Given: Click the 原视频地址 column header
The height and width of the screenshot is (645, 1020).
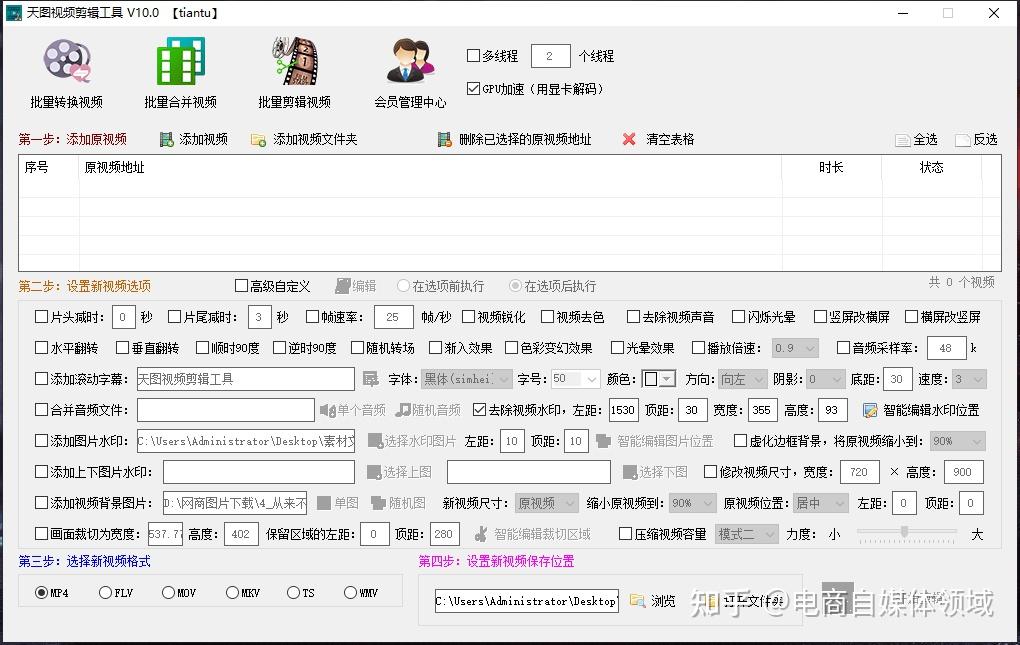Looking at the screenshot, I should (430, 168).
